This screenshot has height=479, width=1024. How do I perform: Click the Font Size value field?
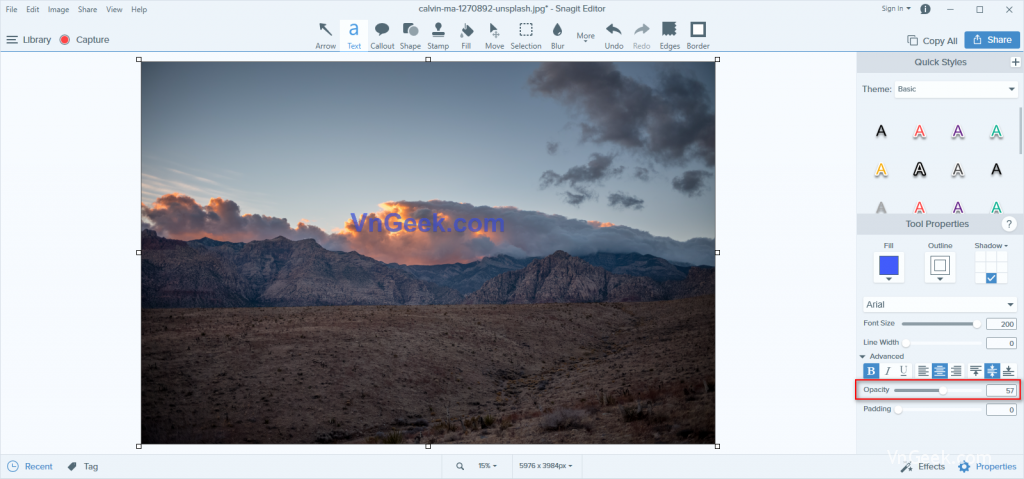tap(1001, 324)
